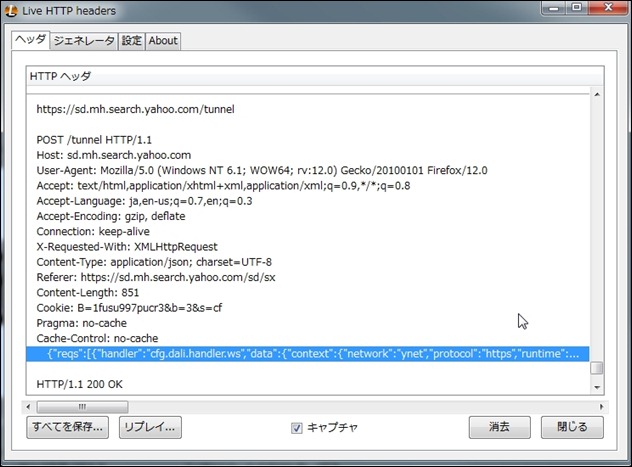Click the 消去 button
This screenshot has height=467, width=632.
499,427
